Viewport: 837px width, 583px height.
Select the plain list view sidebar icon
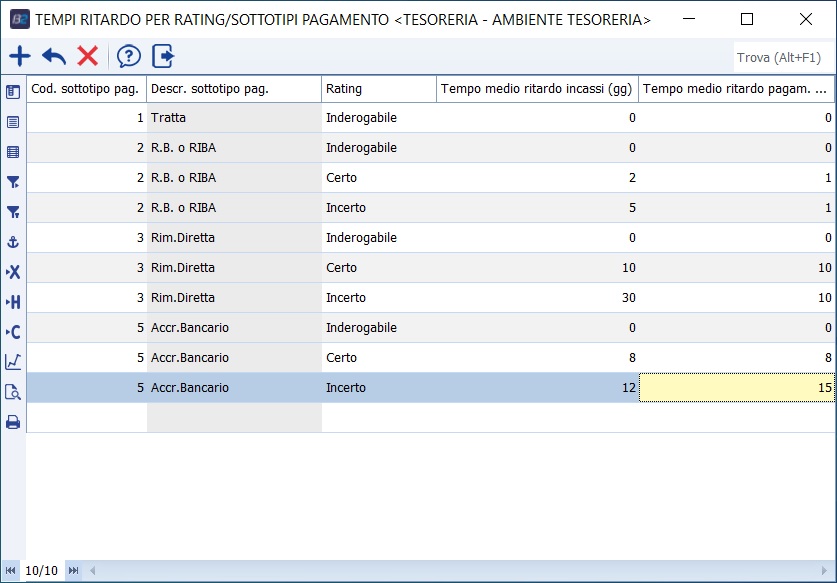click(x=13, y=122)
